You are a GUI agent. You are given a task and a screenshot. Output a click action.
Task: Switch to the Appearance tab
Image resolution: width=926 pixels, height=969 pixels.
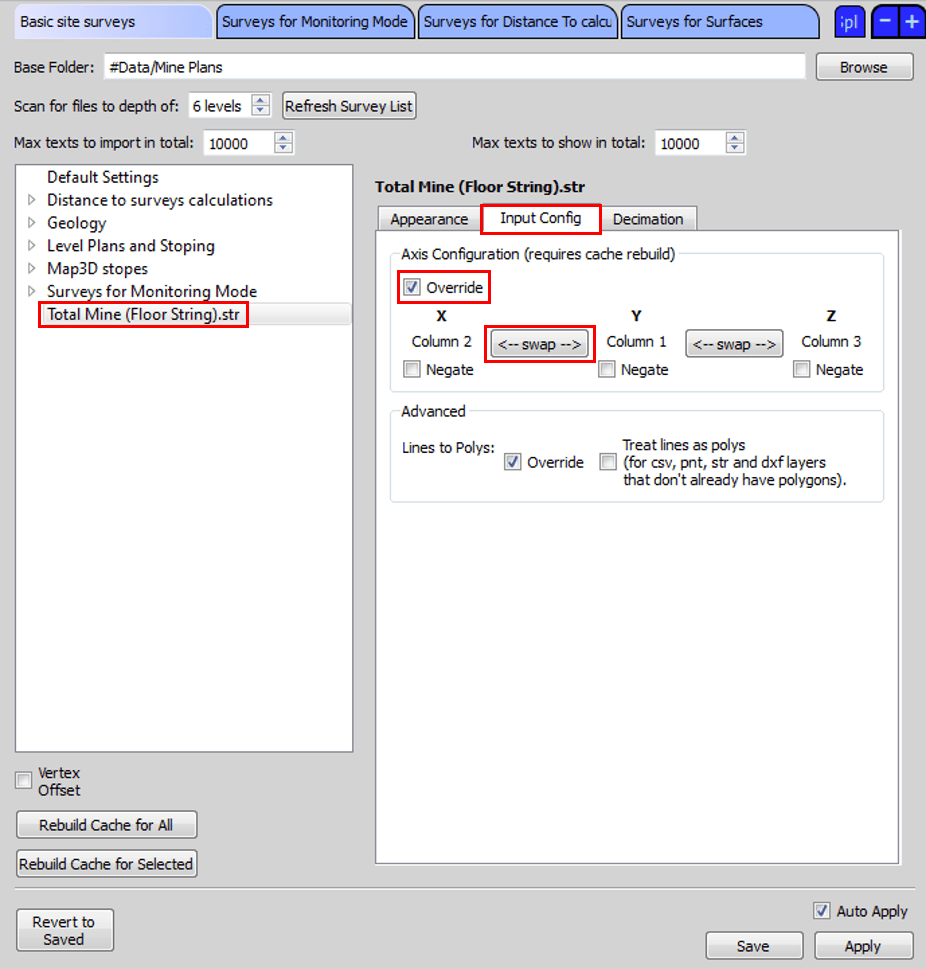(428, 219)
